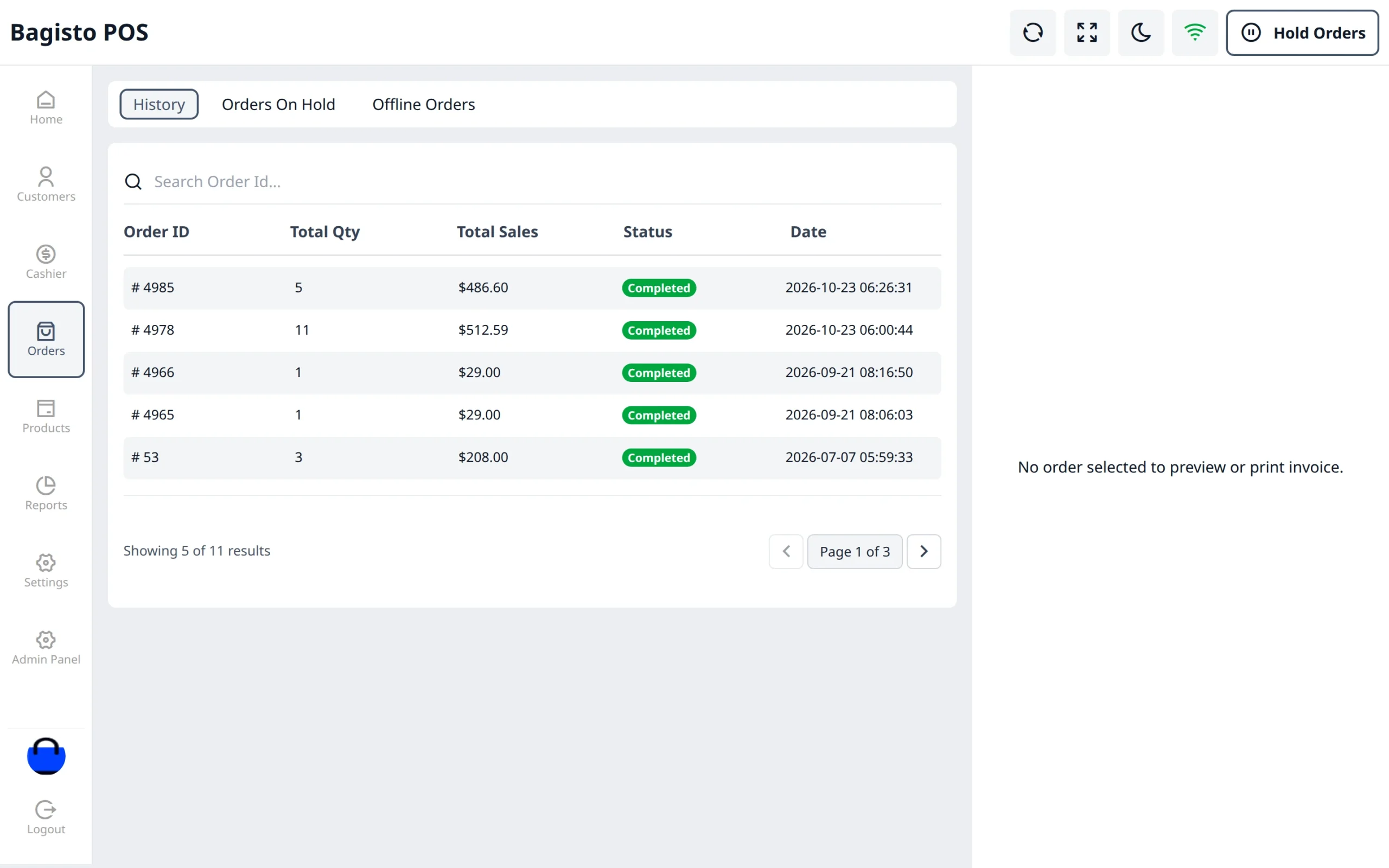Click the blue user avatar
Image resolution: width=1389 pixels, height=868 pixels.
pyautogui.click(x=46, y=756)
